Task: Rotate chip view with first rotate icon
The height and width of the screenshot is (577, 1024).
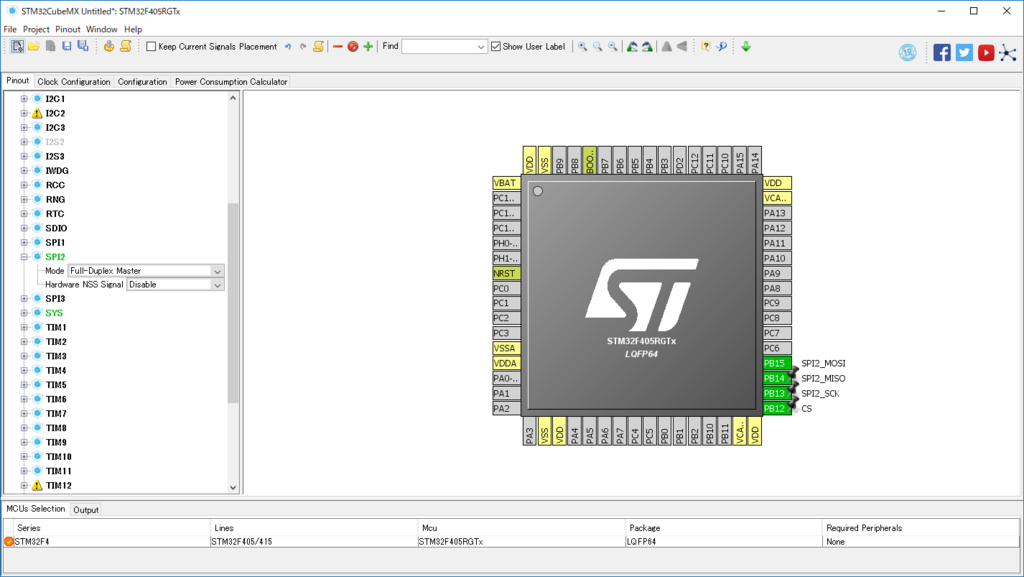Action: point(632,46)
